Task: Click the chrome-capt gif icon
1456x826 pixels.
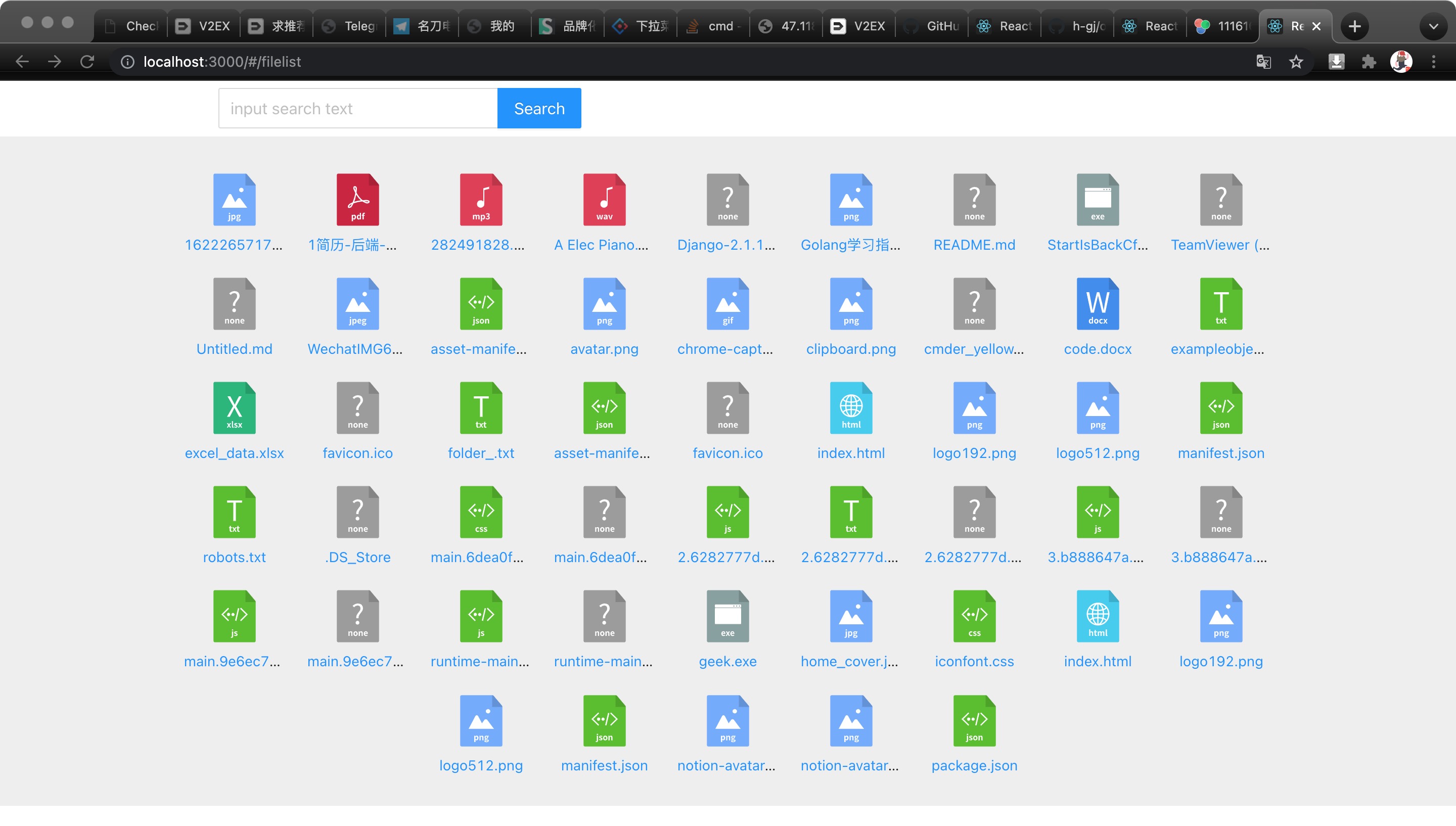Action: tap(727, 303)
